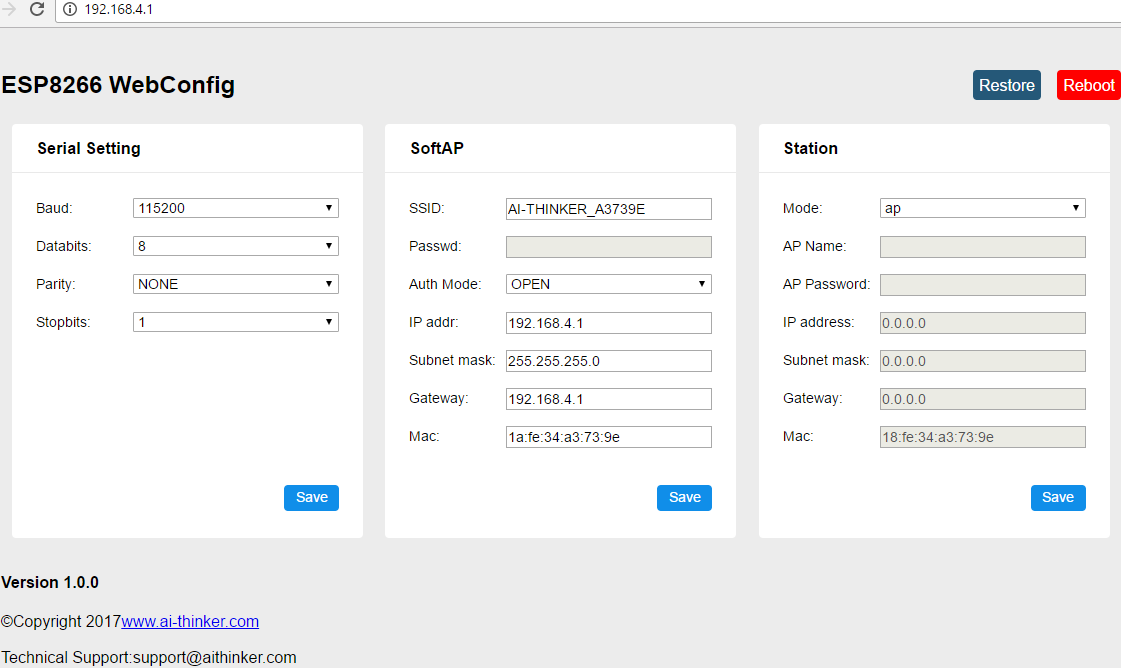
Task: Click the browser forward arrow
Action: tap(9, 9)
